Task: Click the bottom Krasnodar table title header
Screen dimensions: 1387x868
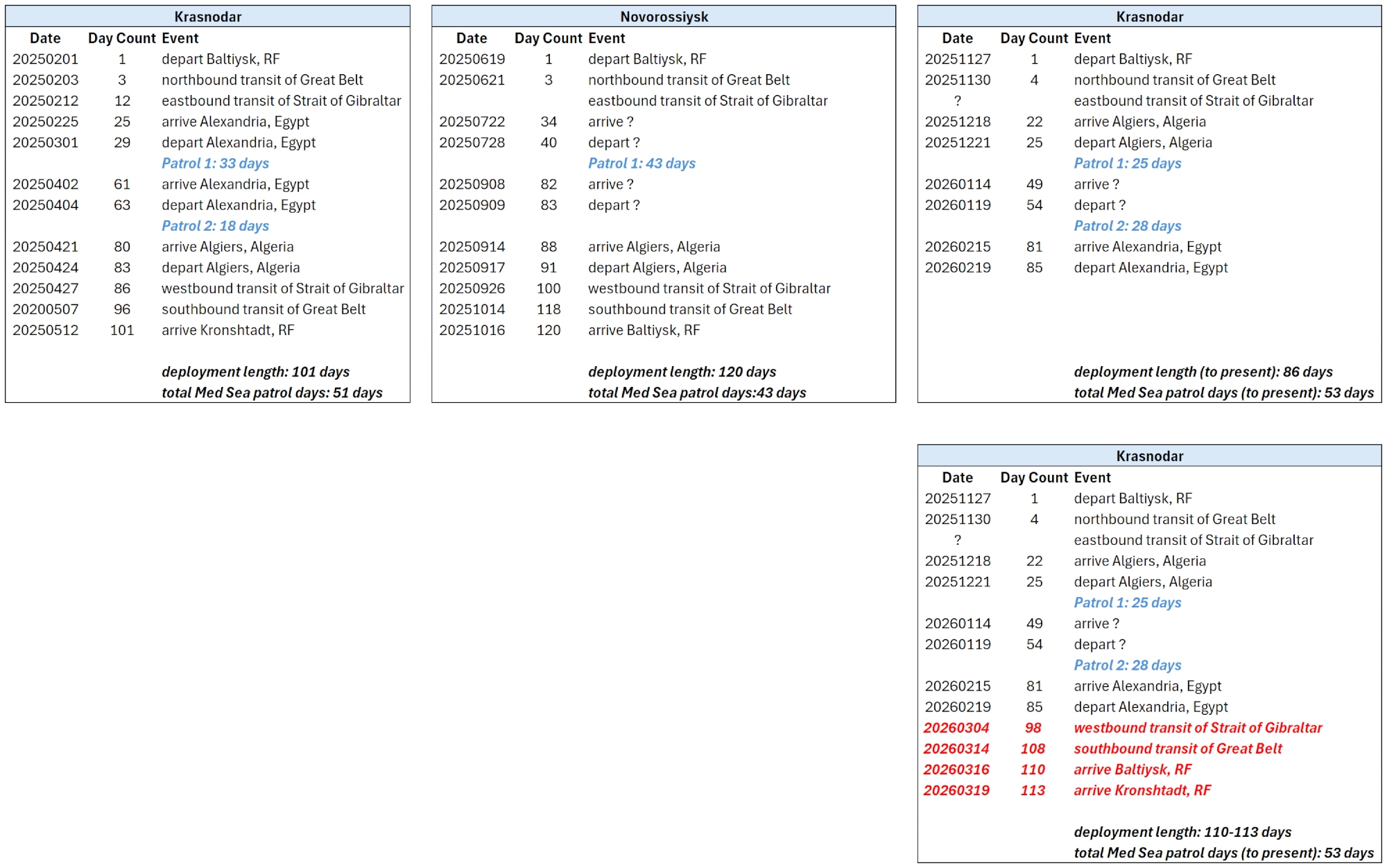Action: (1149, 456)
